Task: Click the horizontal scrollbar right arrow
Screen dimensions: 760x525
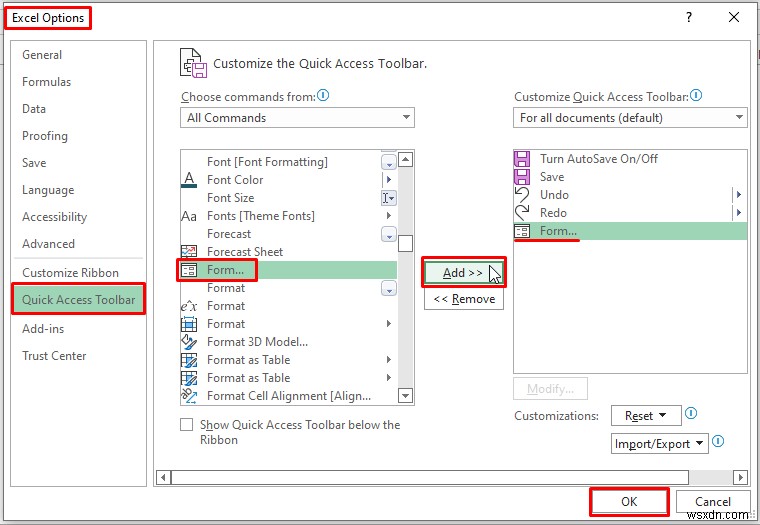Action: (x=740, y=477)
